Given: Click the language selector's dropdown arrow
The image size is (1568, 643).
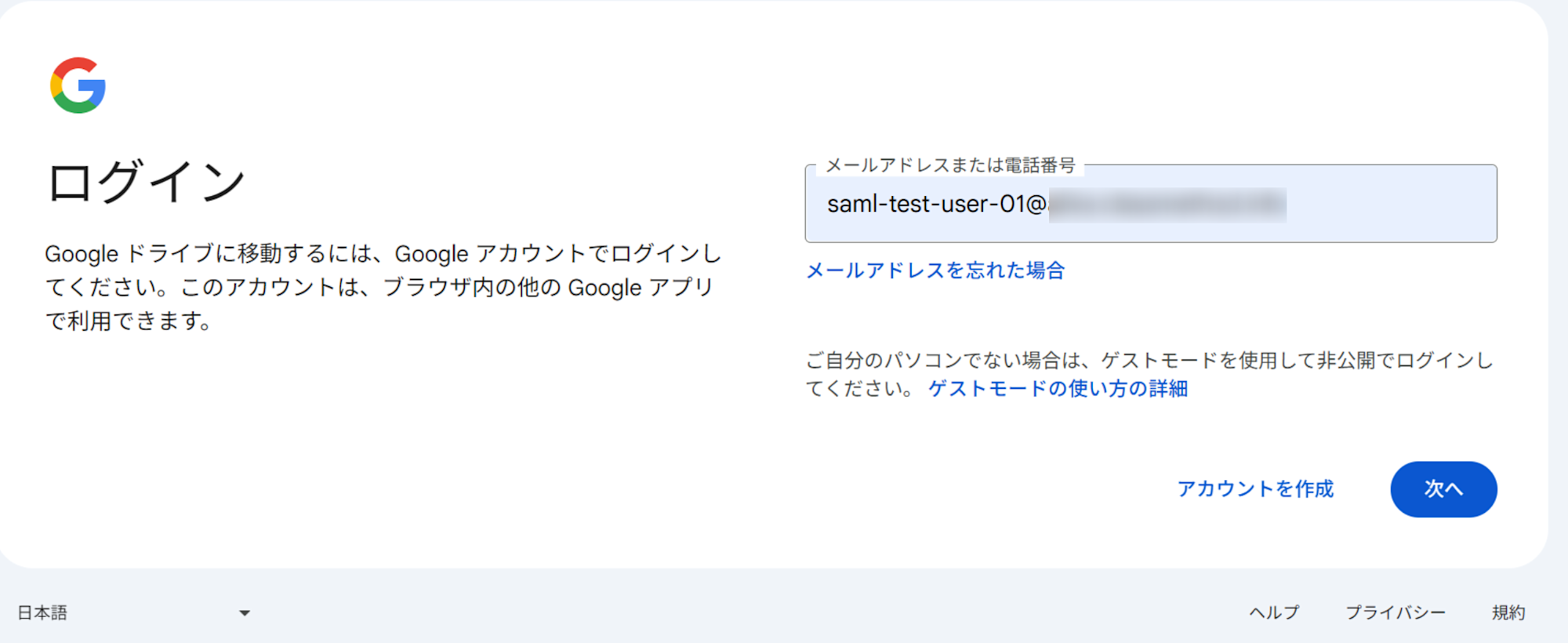Looking at the screenshot, I should coord(244,612).
